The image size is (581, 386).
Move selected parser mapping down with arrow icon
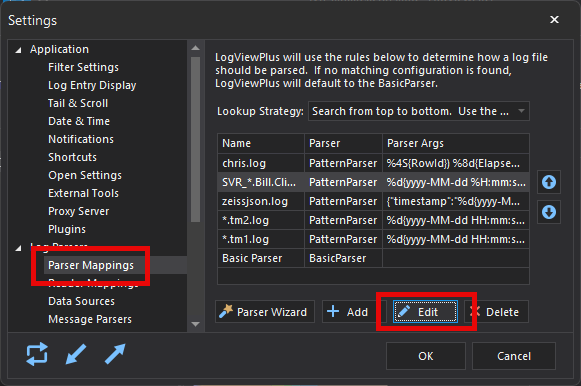549,212
